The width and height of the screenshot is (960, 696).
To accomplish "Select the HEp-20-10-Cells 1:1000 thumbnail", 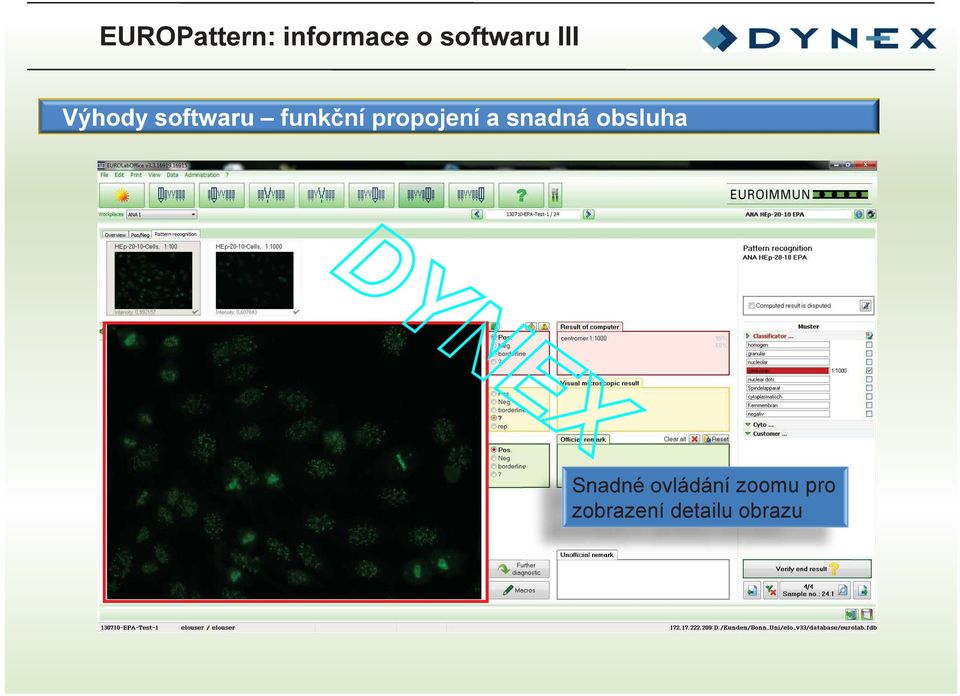I will point(255,279).
